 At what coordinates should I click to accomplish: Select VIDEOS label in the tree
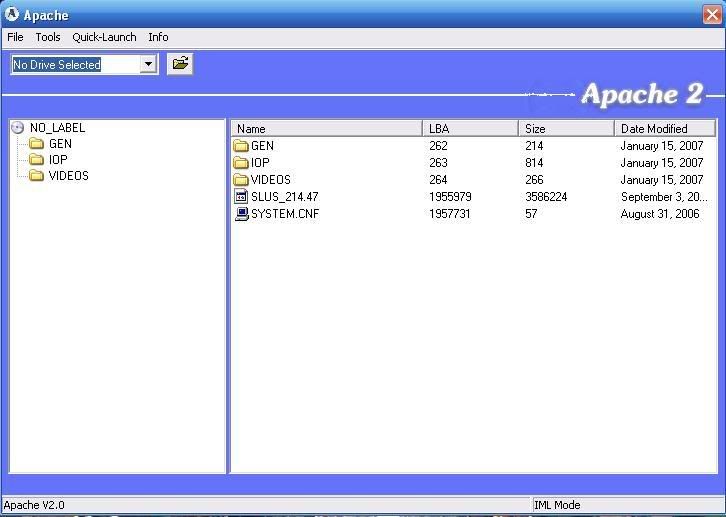click(x=69, y=175)
